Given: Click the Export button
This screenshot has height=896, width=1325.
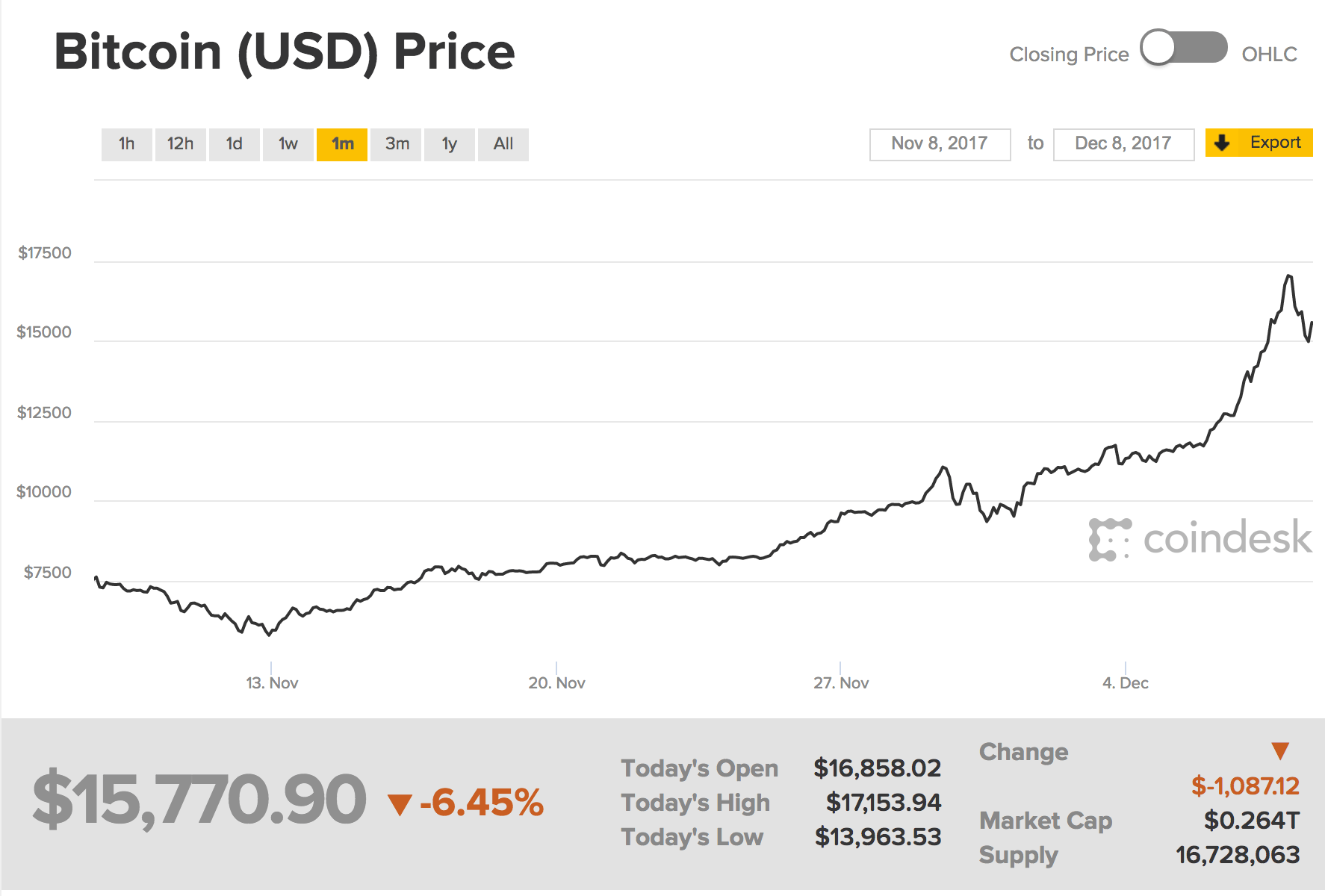Looking at the screenshot, I should point(1259,143).
